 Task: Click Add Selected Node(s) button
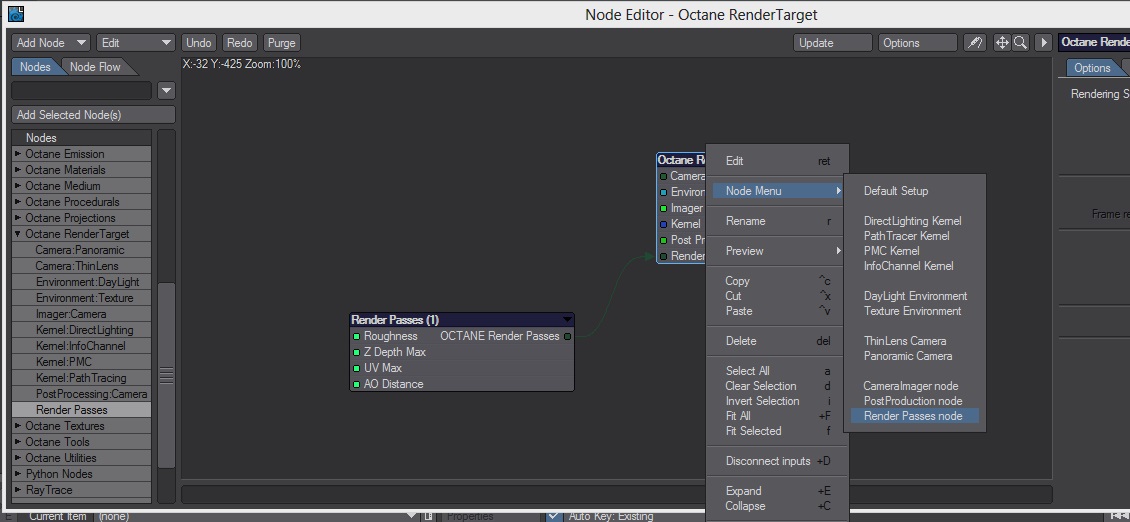click(94, 115)
